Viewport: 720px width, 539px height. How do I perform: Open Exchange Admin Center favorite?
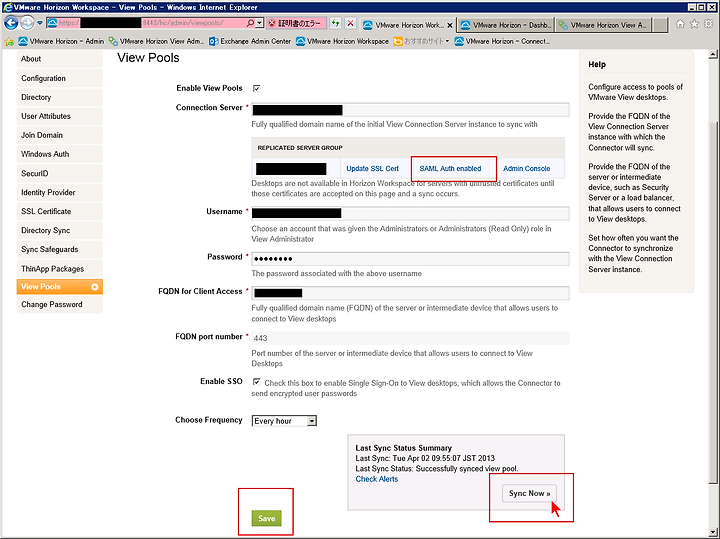click(250, 41)
